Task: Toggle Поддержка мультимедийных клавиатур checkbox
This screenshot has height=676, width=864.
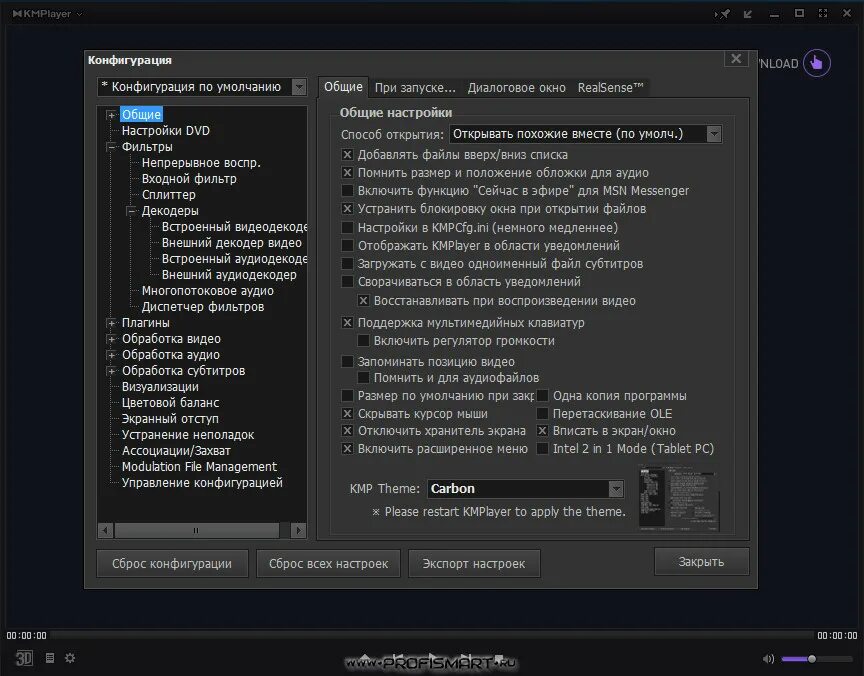Action: pos(347,322)
